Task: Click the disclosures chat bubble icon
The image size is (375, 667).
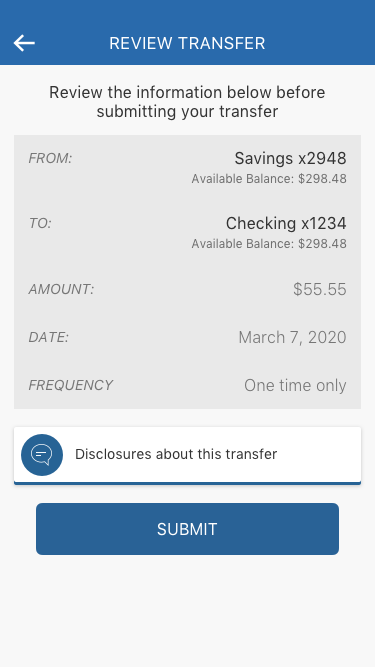Action: click(x=42, y=454)
